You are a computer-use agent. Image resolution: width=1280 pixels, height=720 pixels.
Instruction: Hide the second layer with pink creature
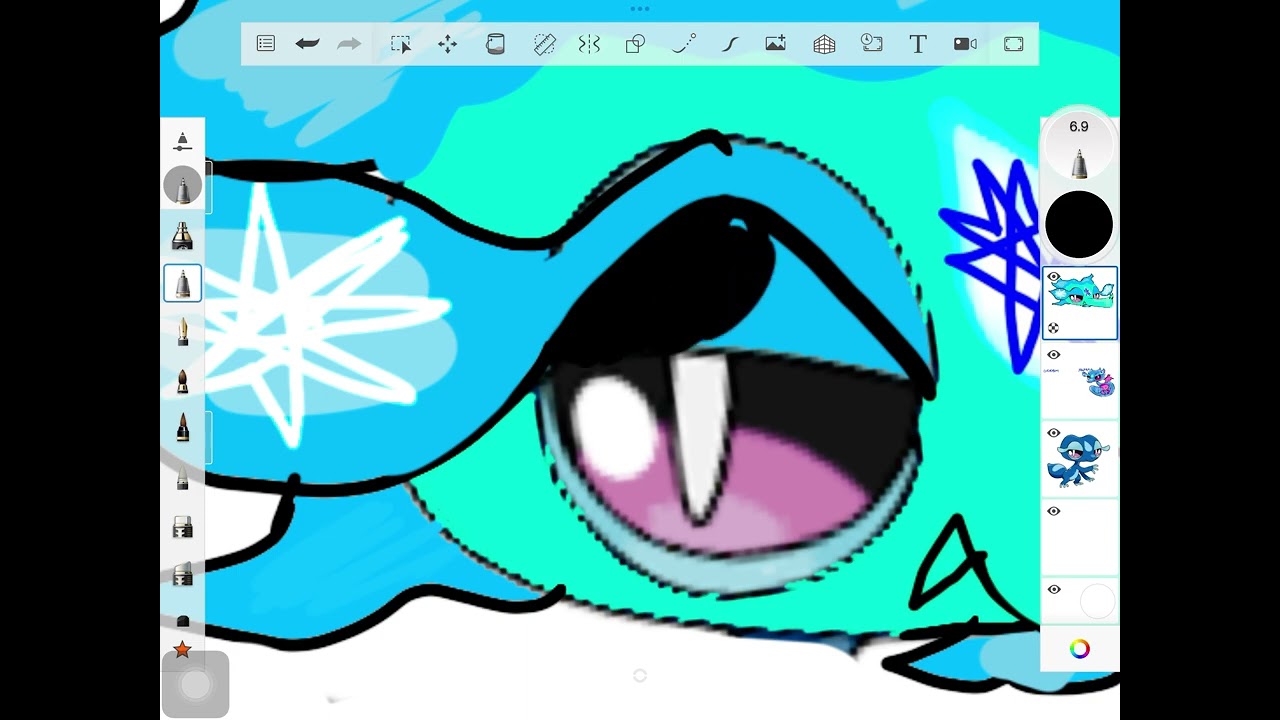coord(1053,355)
